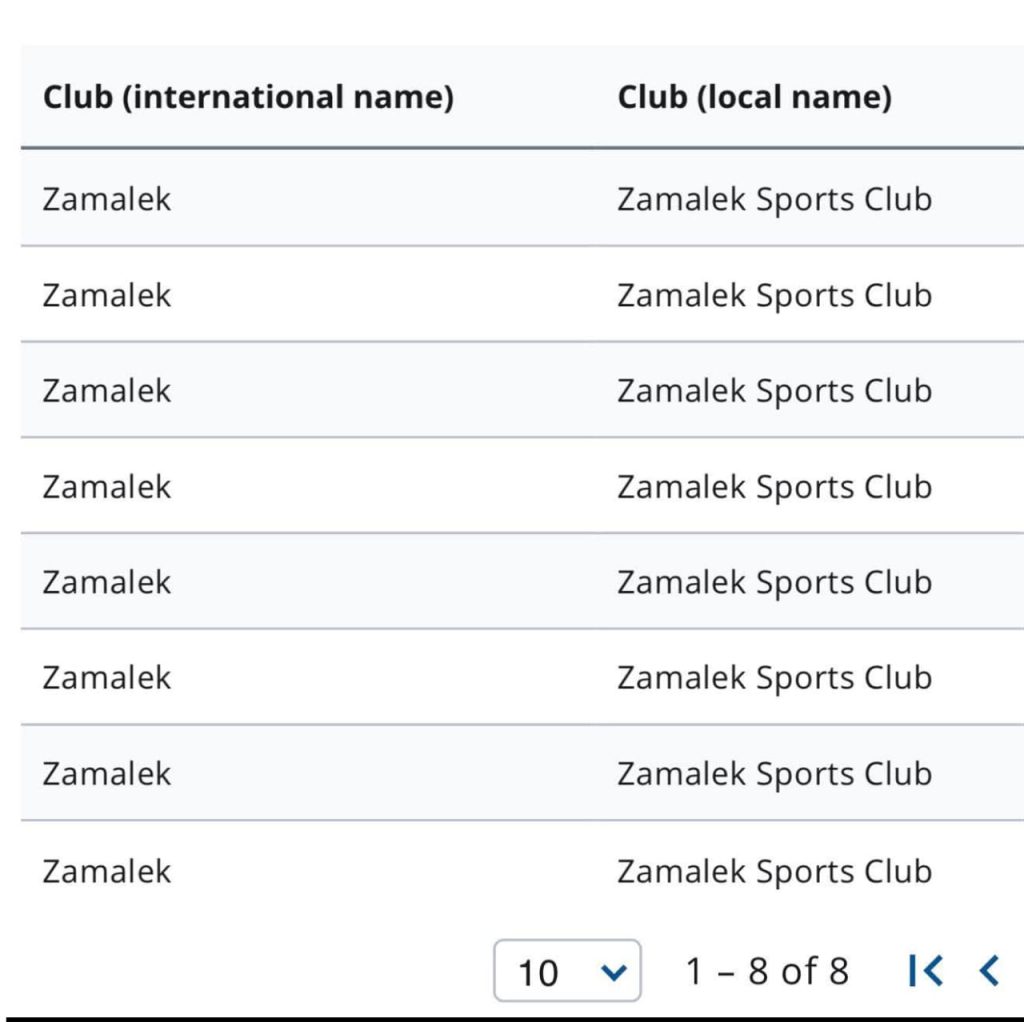Click Zamalek Sports Club in row five
The width and height of the screenshot is (1024, 1022).
775,581
